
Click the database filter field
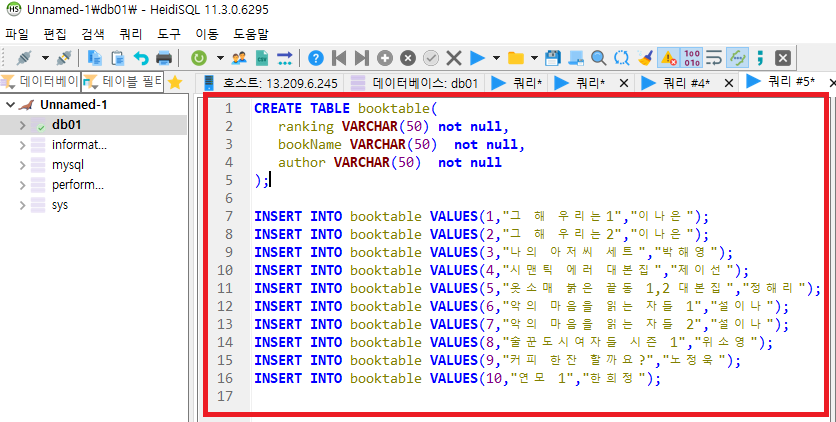[x=41, y=82]
